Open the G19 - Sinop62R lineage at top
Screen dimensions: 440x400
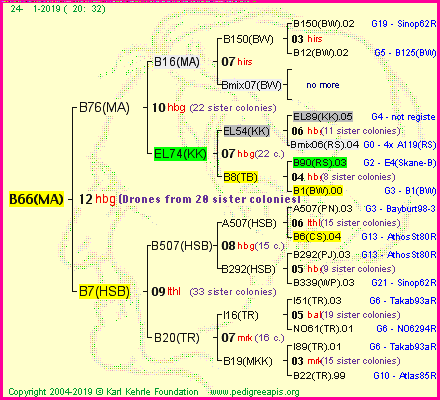click(x=404, y=24)
